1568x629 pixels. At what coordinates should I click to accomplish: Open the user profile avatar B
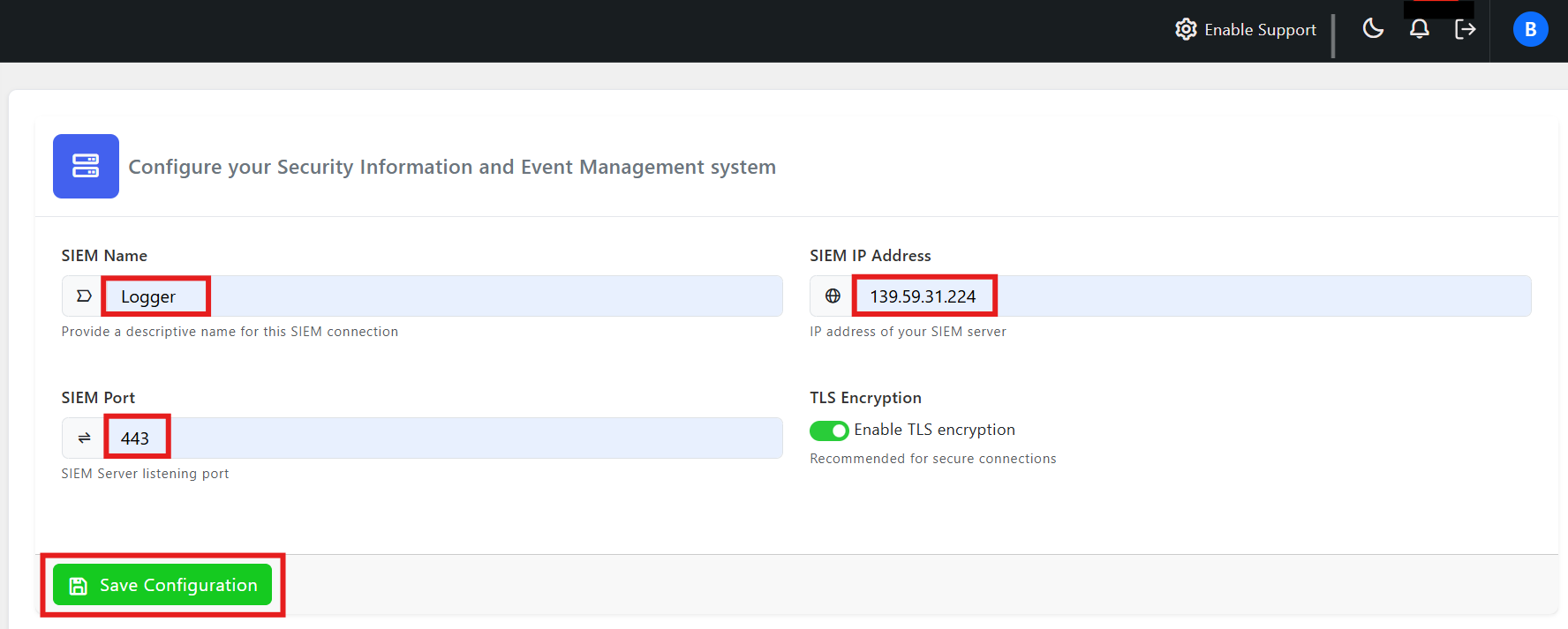[x=1530, y=29]
